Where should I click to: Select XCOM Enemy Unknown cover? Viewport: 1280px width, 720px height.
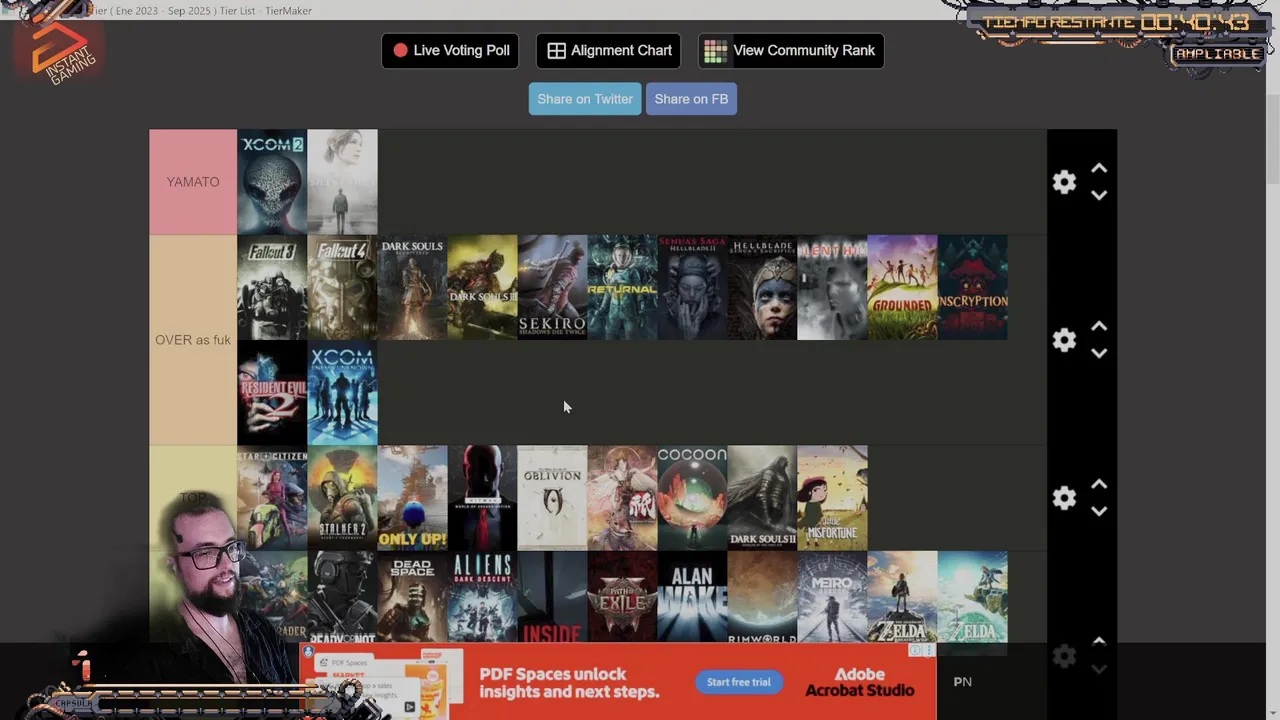click(342, 393)
